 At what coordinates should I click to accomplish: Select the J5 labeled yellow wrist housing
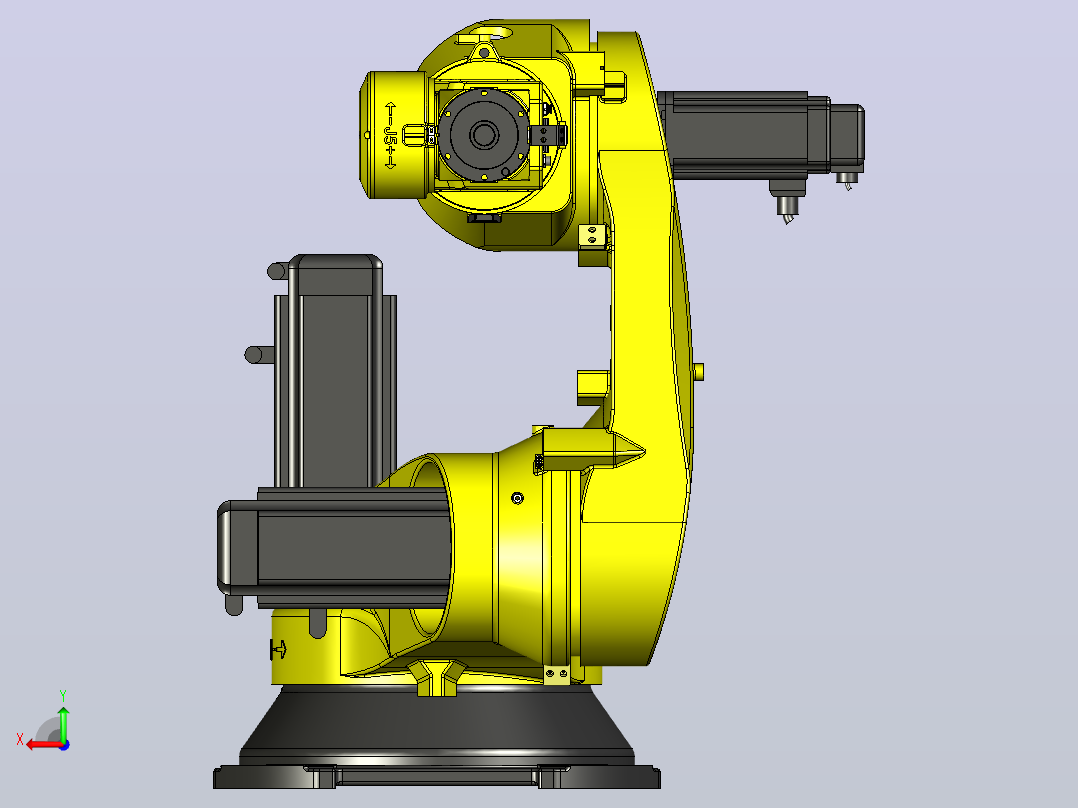coord(393,135)
